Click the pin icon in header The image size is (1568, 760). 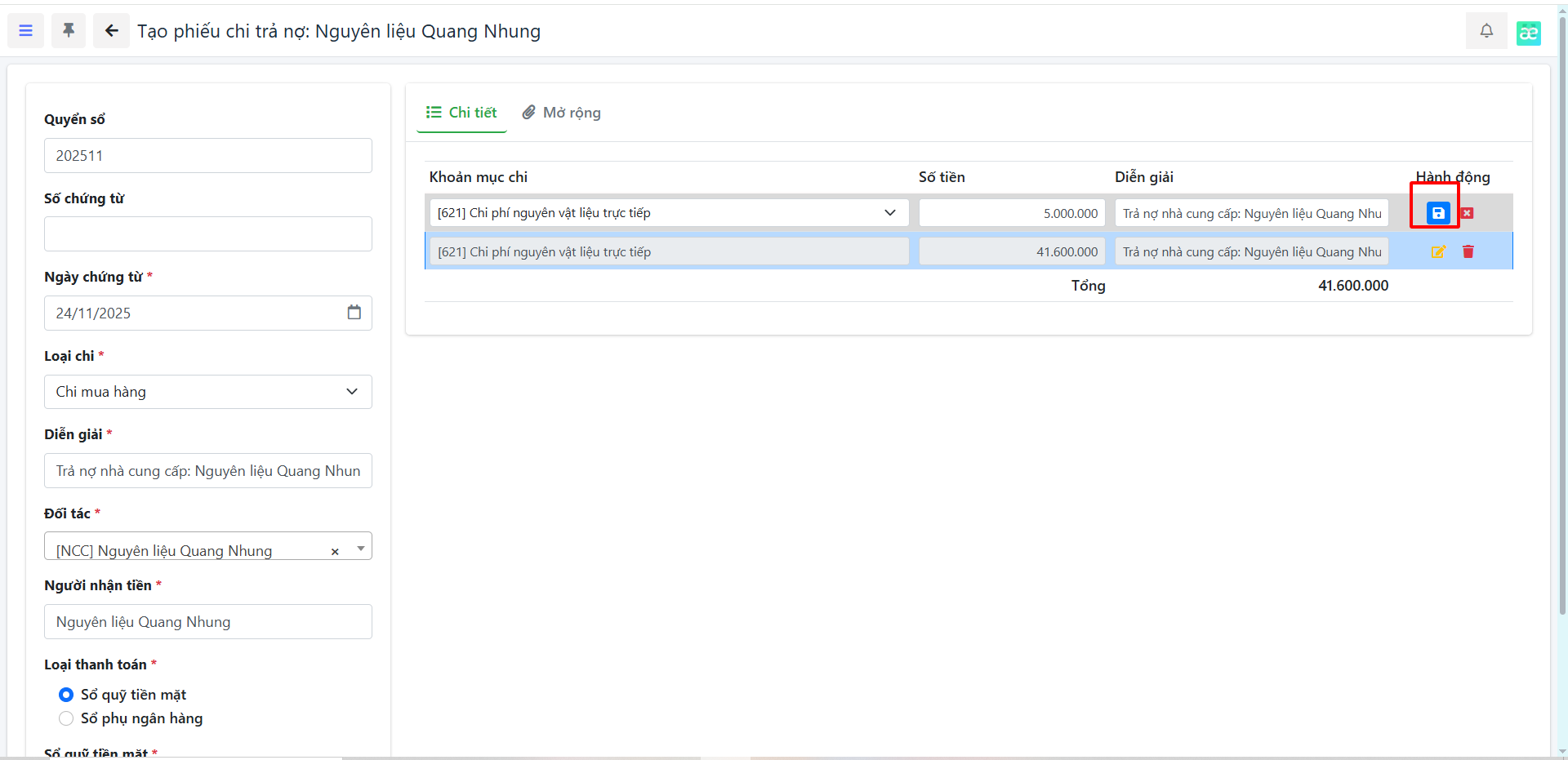(x=69, y=31)
